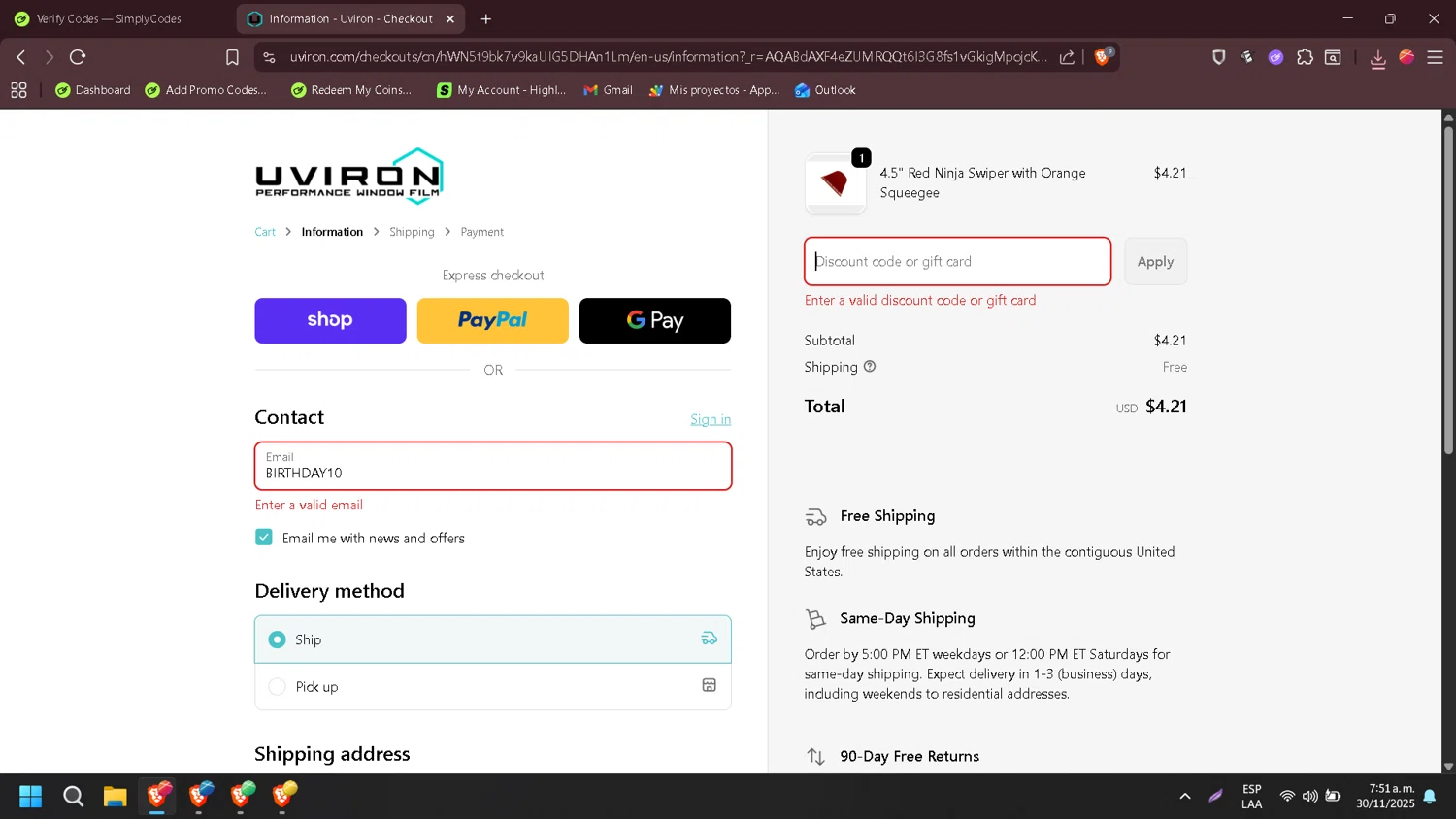1456x819 pixels.
Task: Switch to Information - Uviron Checkout tab
Action: [x=349, y=18]
